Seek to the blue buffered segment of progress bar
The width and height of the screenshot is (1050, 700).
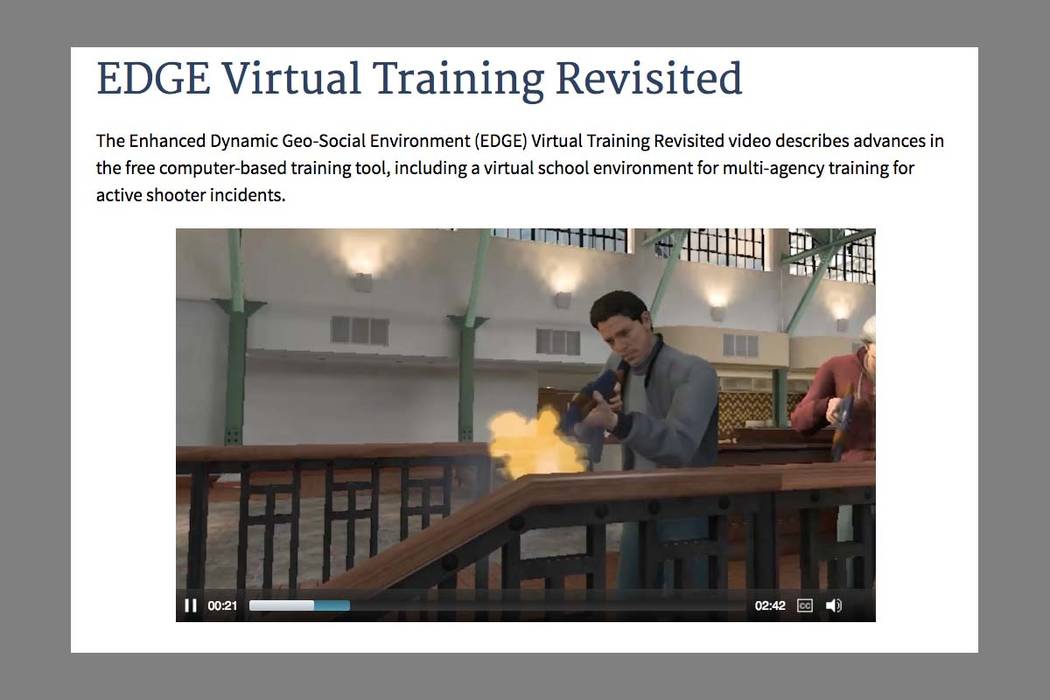click(332, 606)
